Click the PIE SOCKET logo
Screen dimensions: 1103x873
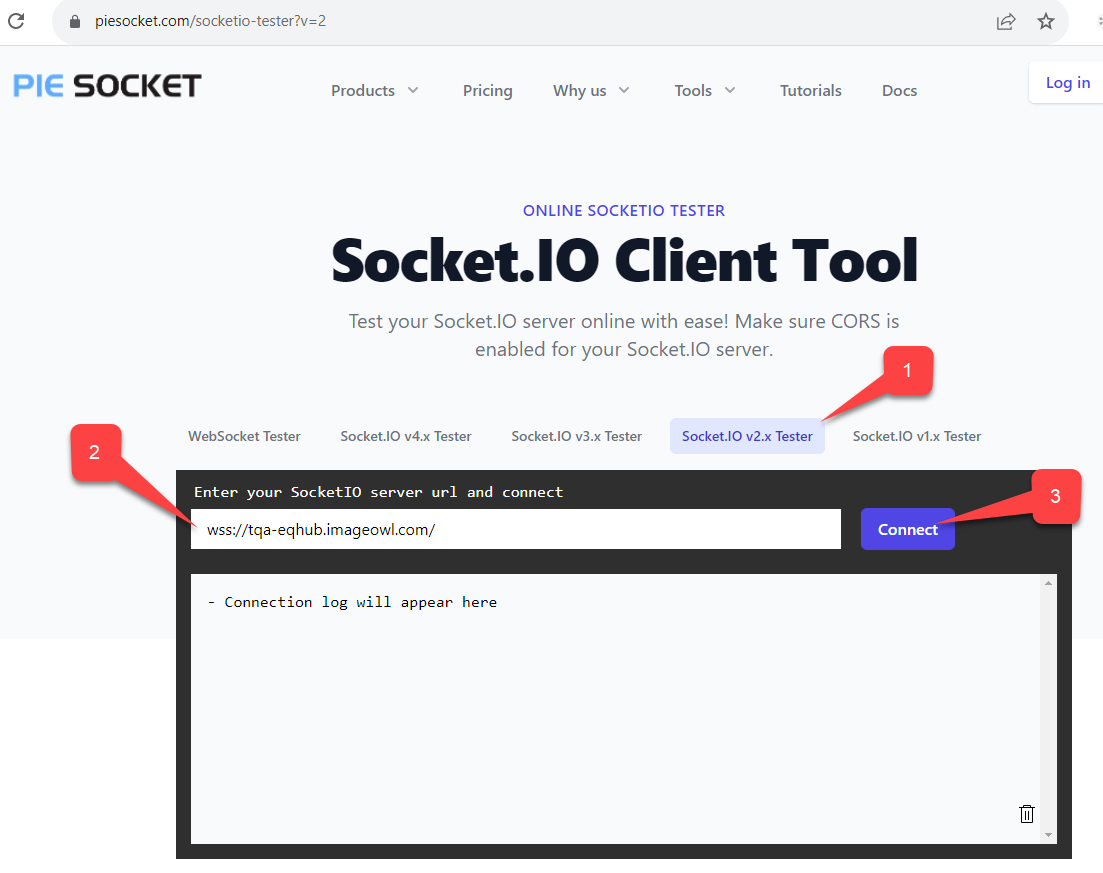pos(107,86)
